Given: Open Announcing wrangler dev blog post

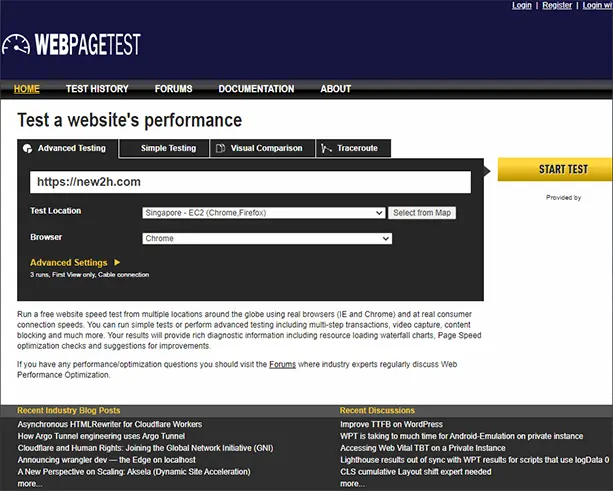Looking at the screenshot, I should click(106, 460).
